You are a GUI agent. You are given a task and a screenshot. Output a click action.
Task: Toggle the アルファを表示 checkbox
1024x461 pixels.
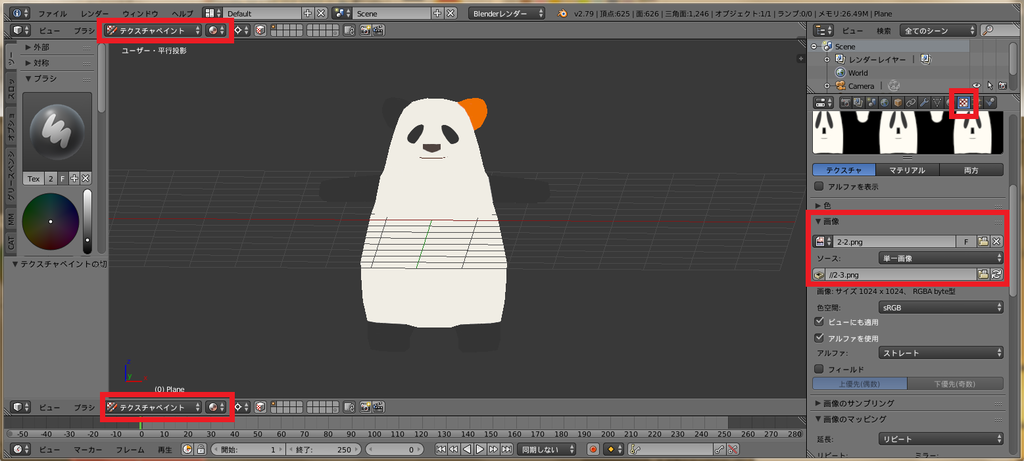(x=819, y=187)
